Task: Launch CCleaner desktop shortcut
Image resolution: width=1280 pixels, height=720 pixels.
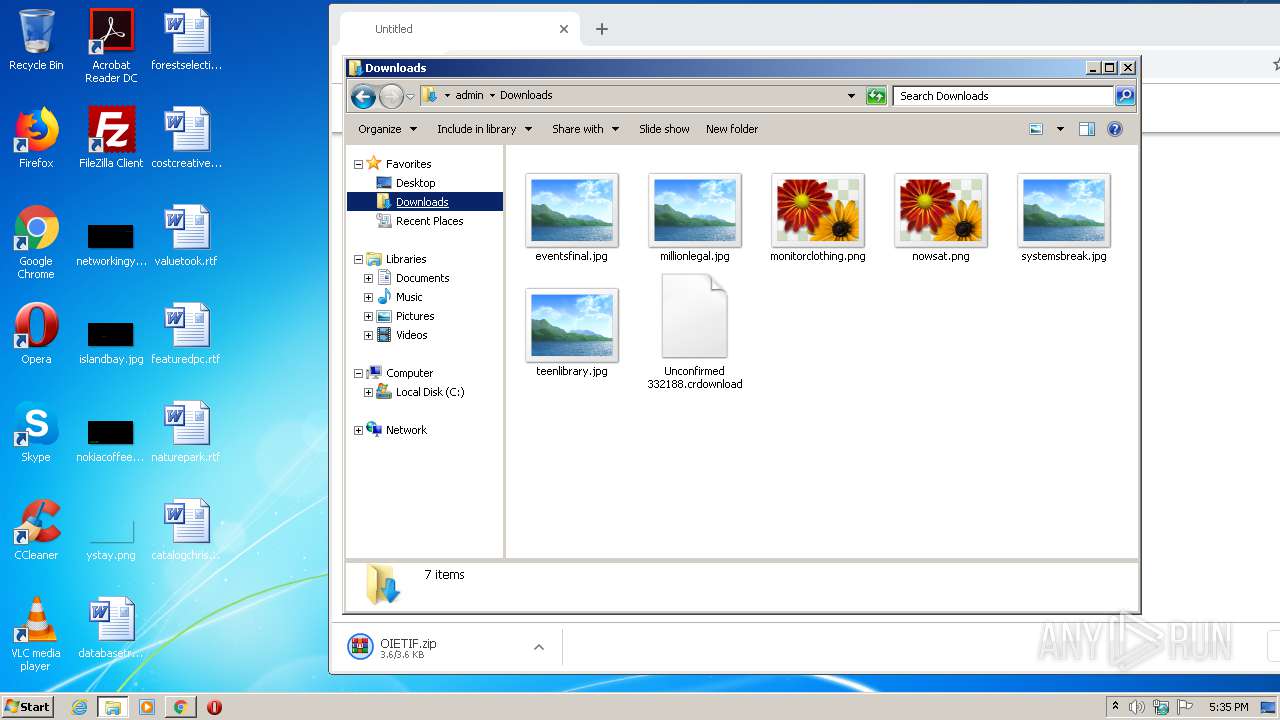Action: pyautogui.click(x=36, y=530)
